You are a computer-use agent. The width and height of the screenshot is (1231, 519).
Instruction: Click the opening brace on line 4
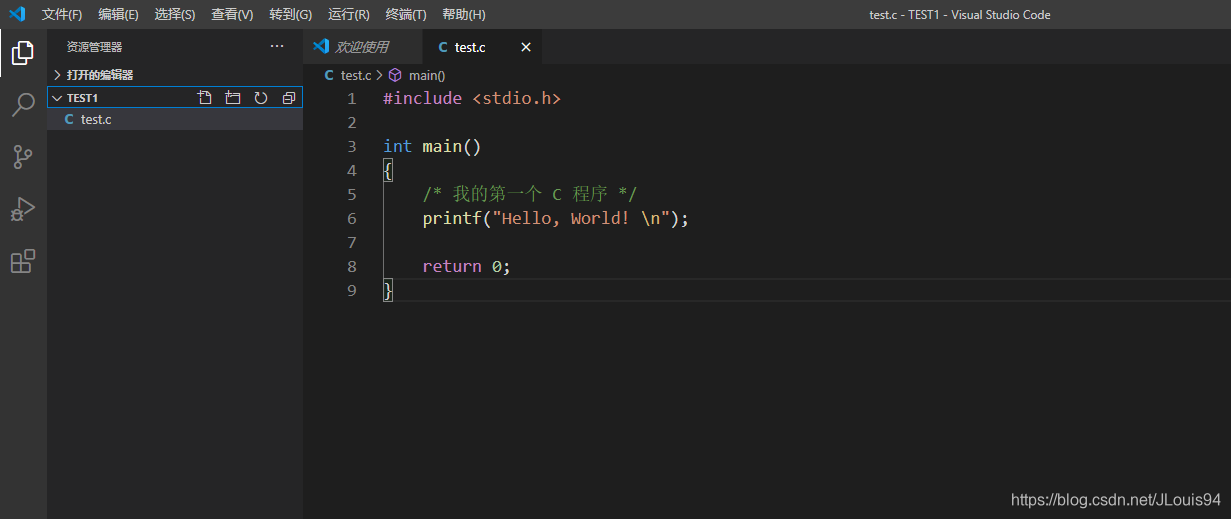click(388, 171)
